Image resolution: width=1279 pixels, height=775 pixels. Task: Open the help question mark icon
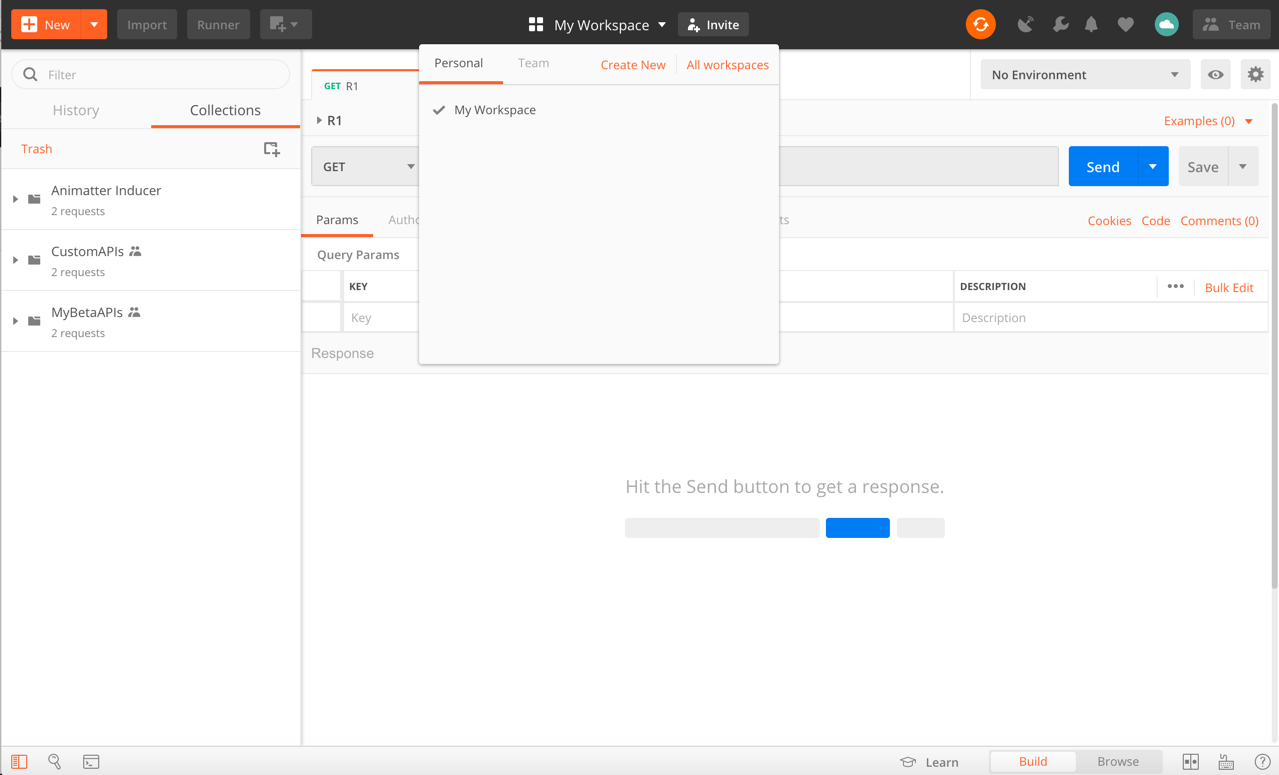tap(1262, 762)
